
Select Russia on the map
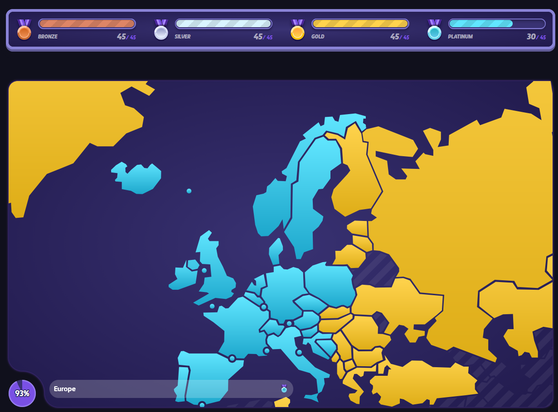coord(463,213)
